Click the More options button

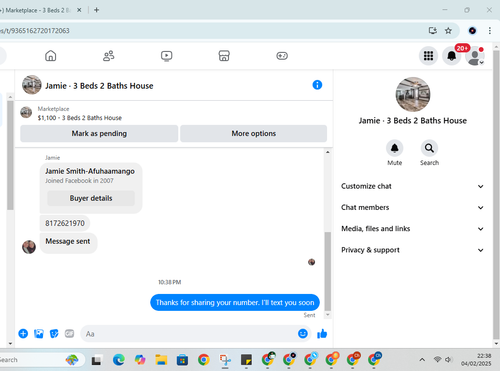(254, 134)
